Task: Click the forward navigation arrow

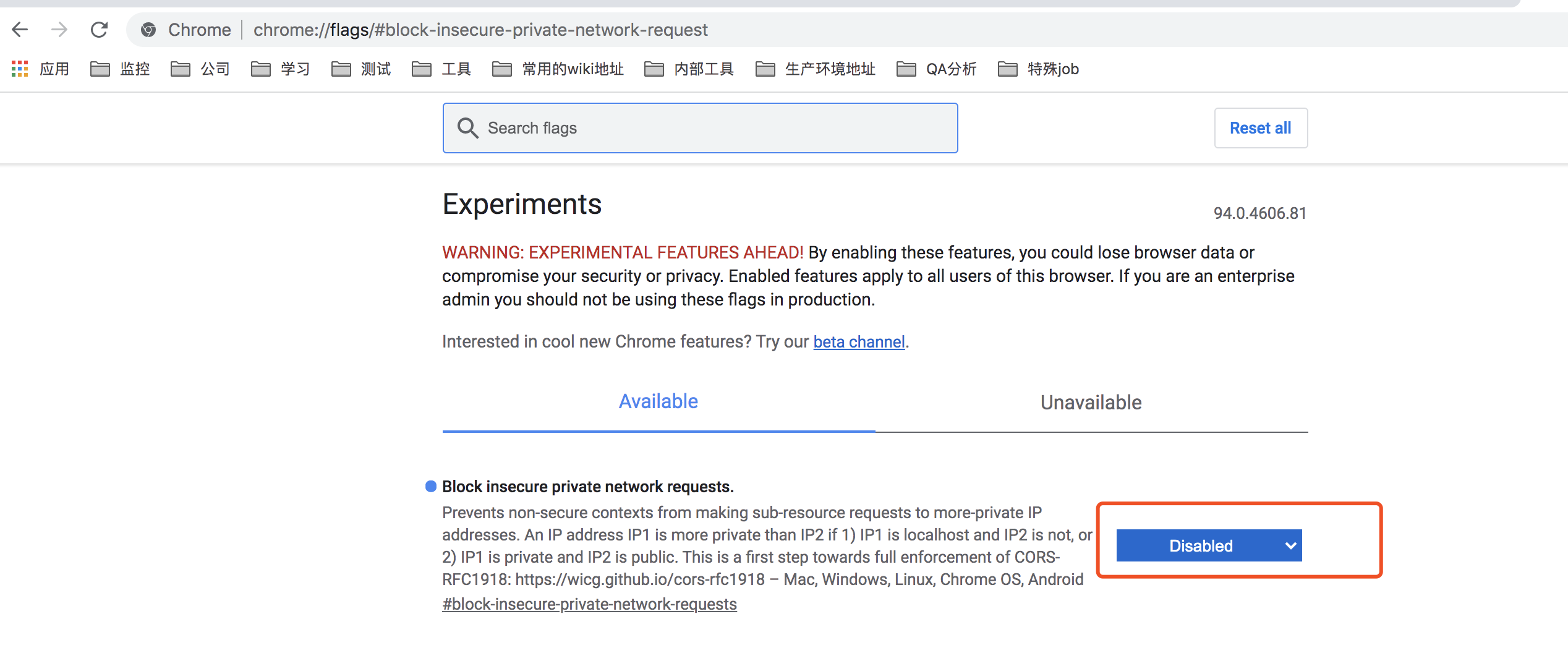Action: coord(59,29)
